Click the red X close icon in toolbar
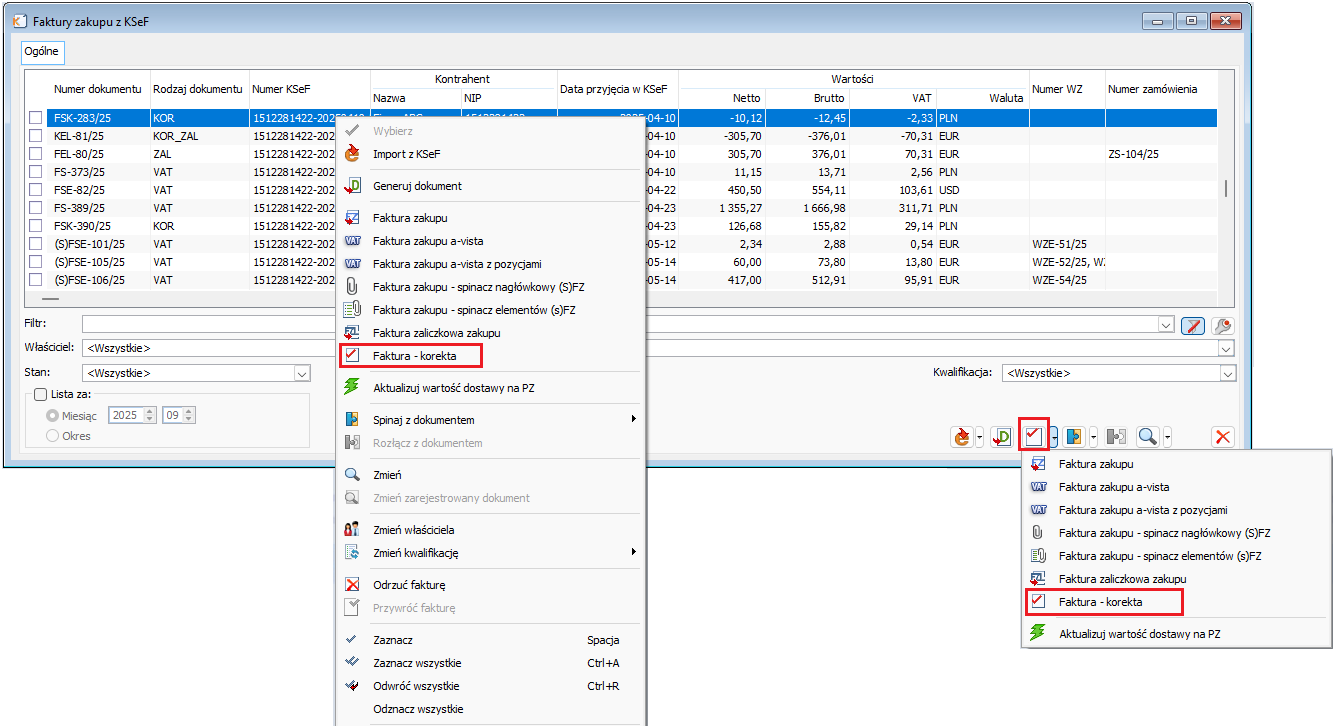Viewport: 1339px width, 728px height. pos(1222,437)
